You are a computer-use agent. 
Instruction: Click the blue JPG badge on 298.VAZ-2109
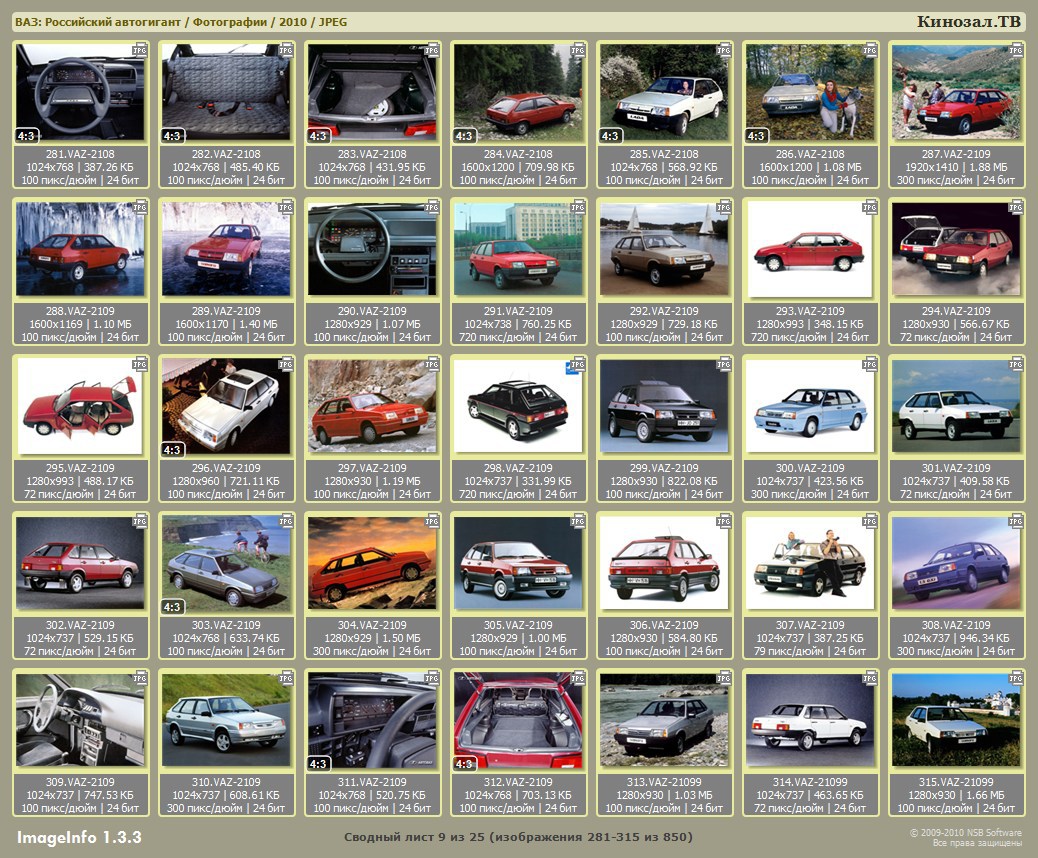pos(576,365)
